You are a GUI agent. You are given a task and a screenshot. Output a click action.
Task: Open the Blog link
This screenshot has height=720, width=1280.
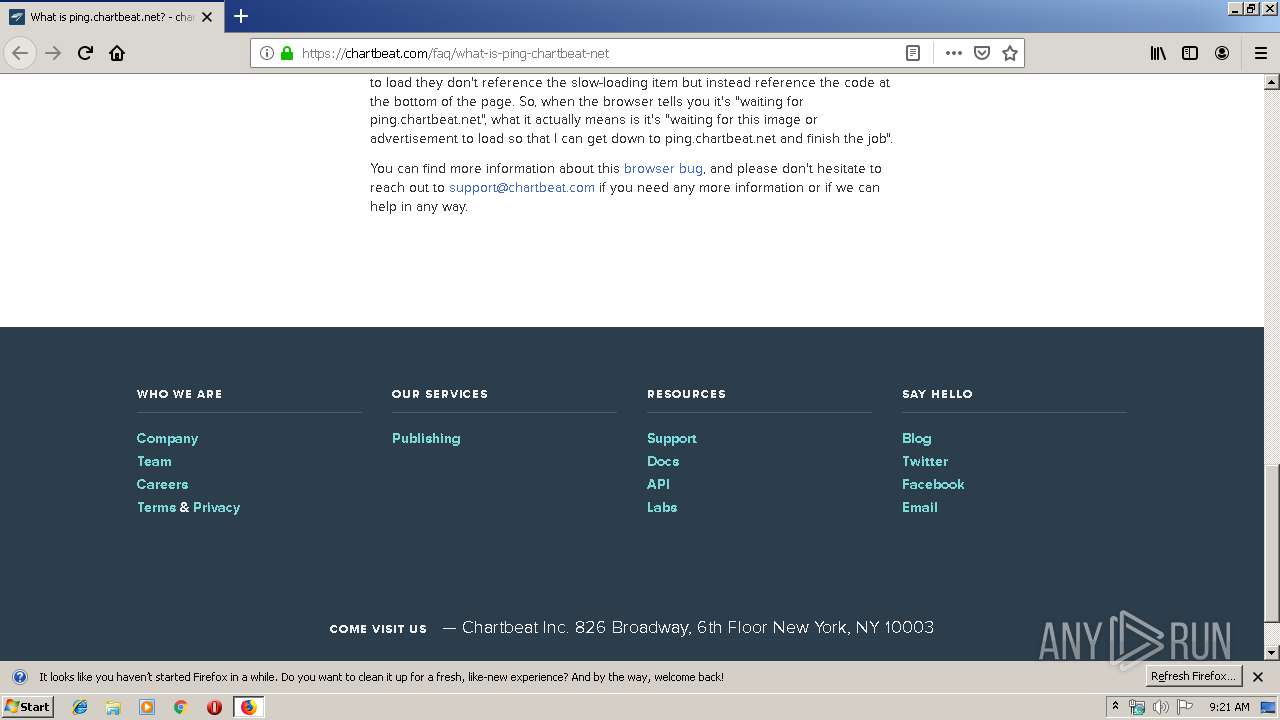(x=916, y=438)
